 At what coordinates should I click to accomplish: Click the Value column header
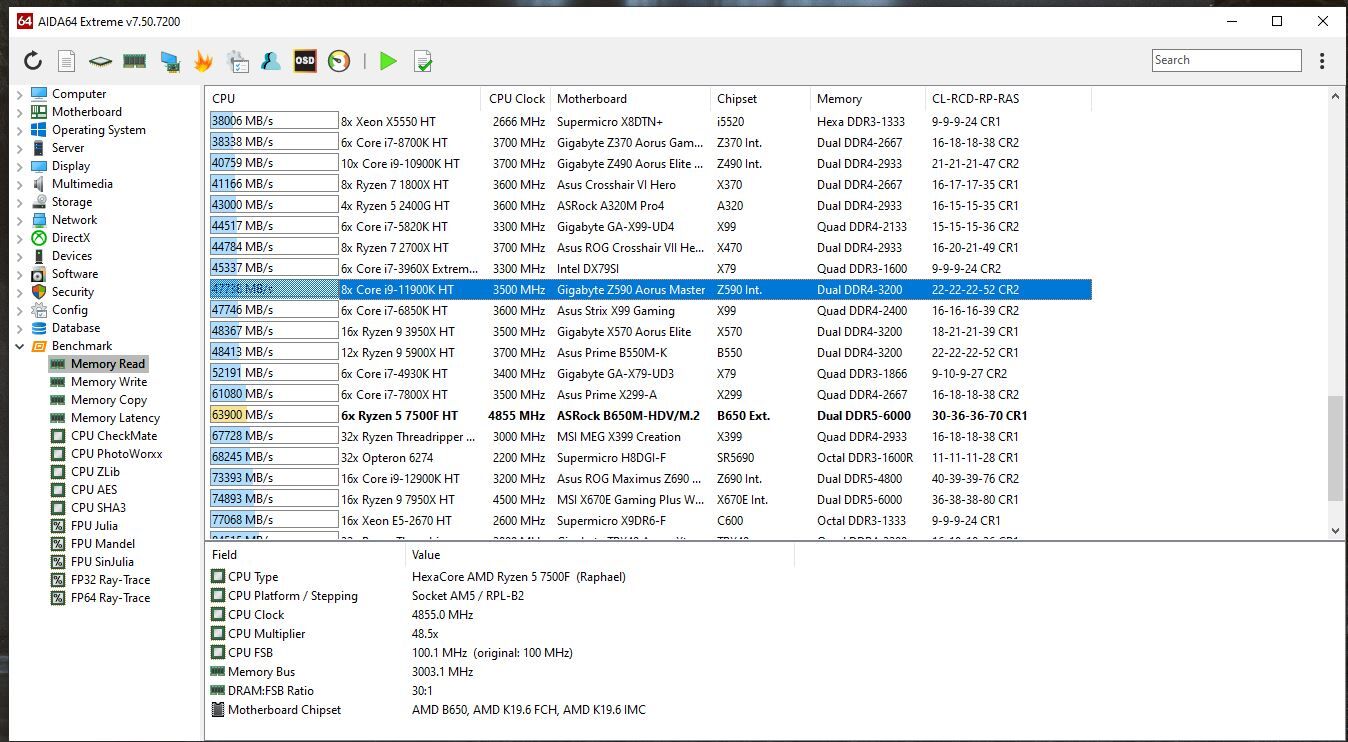600,555
